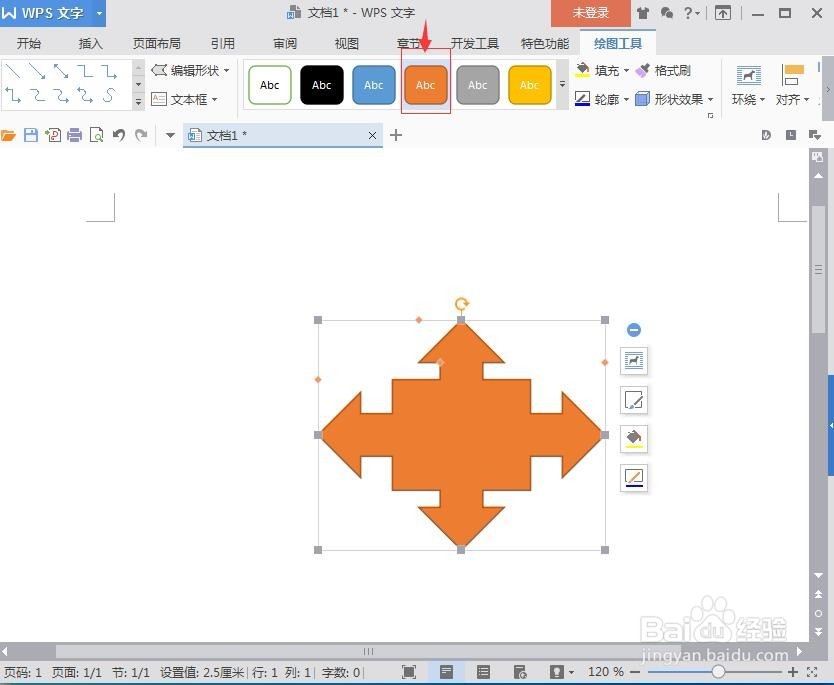Open the 环绕 wrap text menu
The width and height of the screenshot is (834, 685).
point(748,85)
